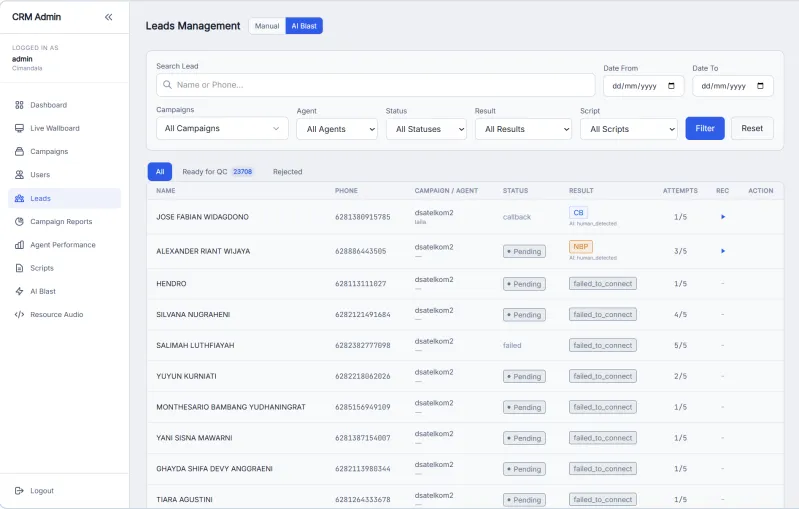Click failed status for Salimah Luthfiayah
Image resolution: width=799 pixels, height=509 pixels.
click(x=512, y=345)
